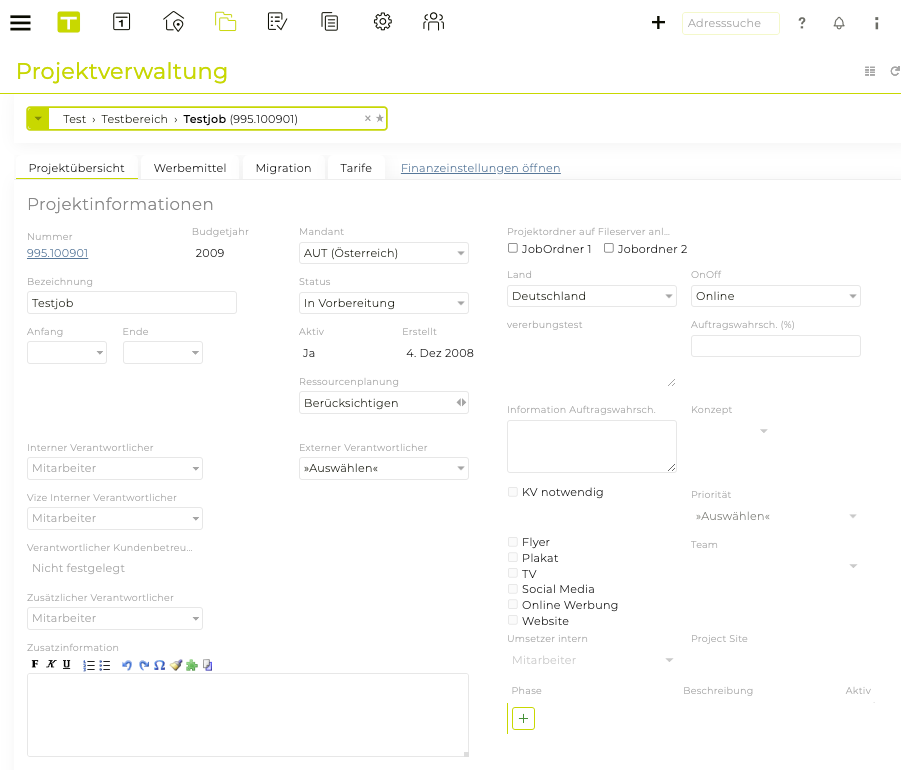Redo edit in Zusatzinformation editor
This screenshot has width=901, height=770.
pyautogui.click(x=144, y=665)
